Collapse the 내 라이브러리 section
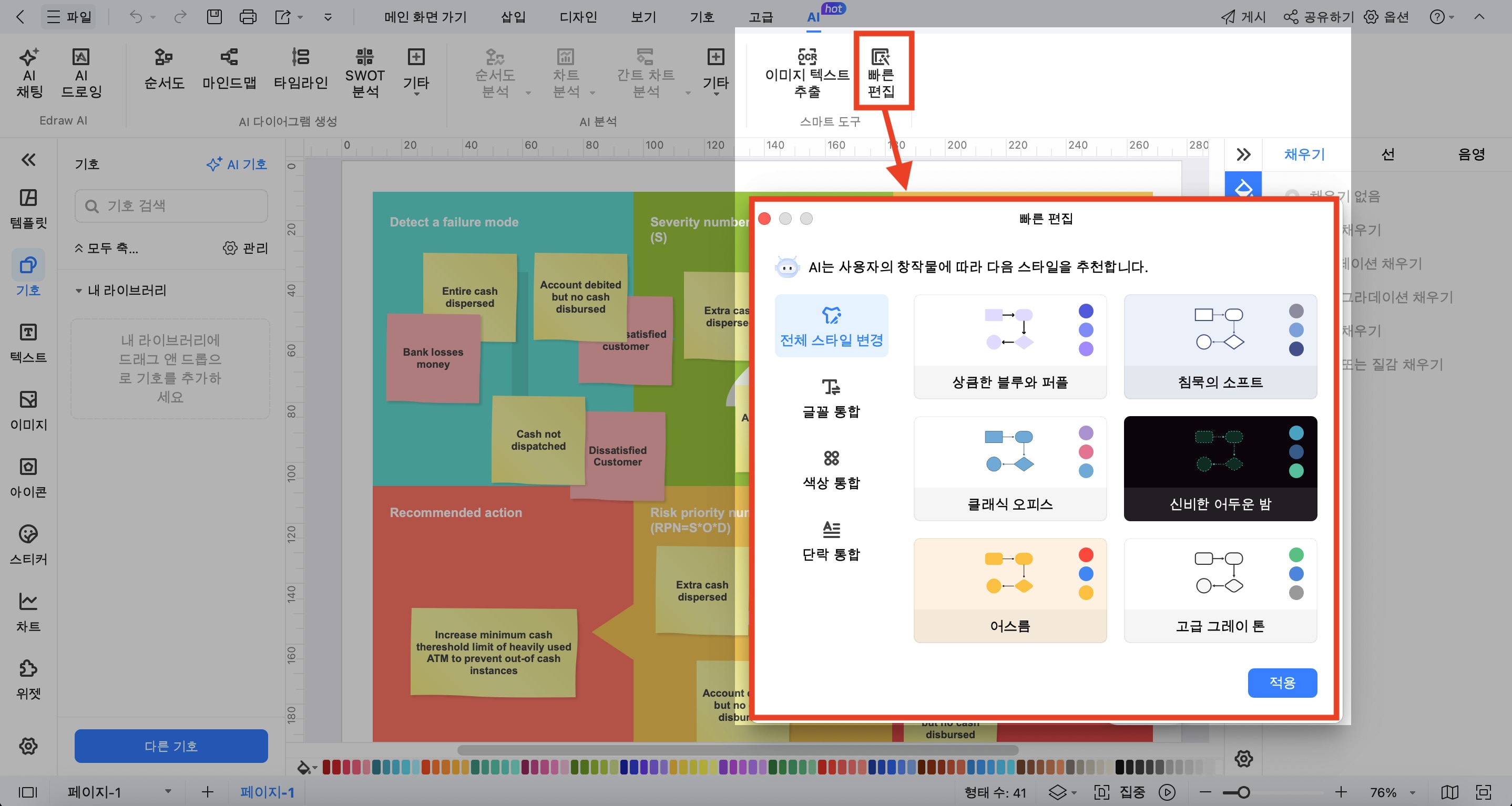The height and width of the screenshot is (806, 1512). (x=79, y=291)
